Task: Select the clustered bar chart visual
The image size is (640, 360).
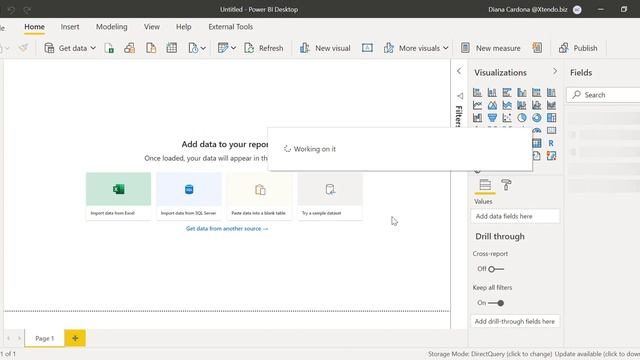Action: click(507, 93)
